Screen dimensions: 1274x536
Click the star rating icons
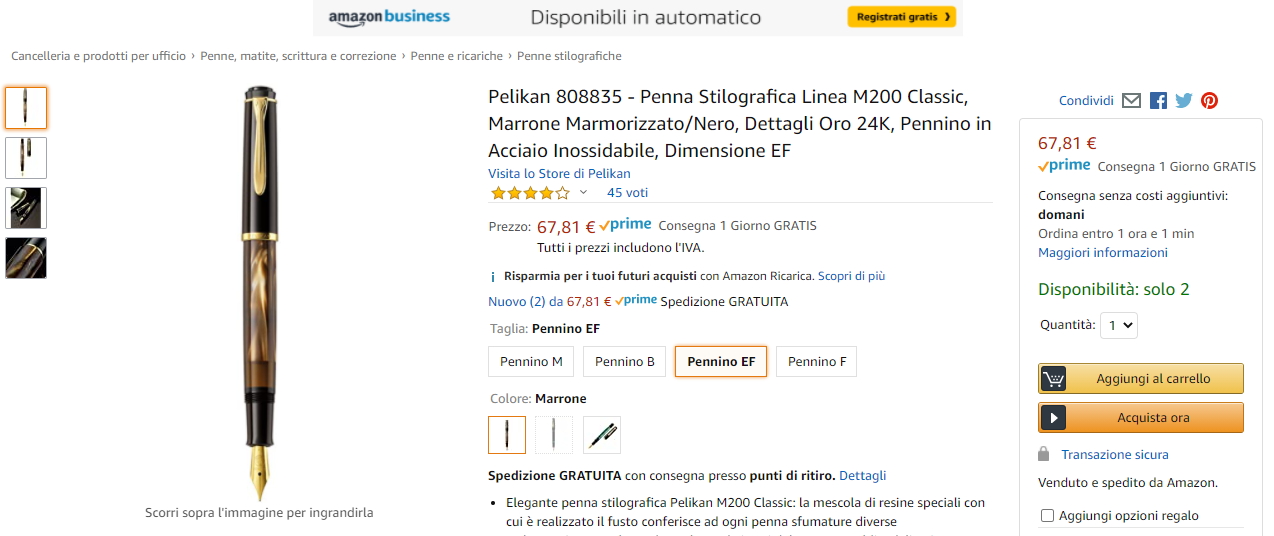[x=529, y=193]
